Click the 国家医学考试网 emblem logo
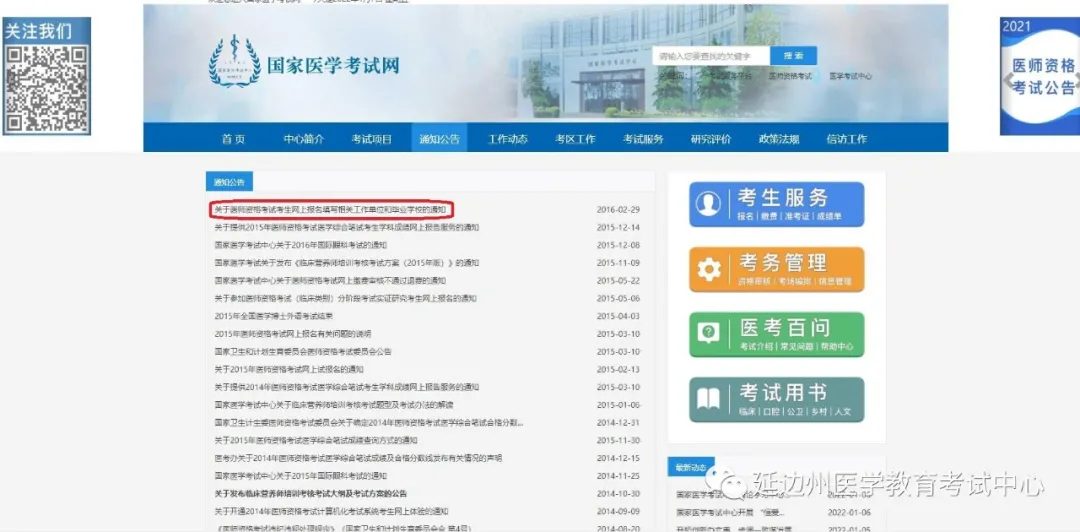This screenshot has height=532, width=1080. (x=234, y=62)
